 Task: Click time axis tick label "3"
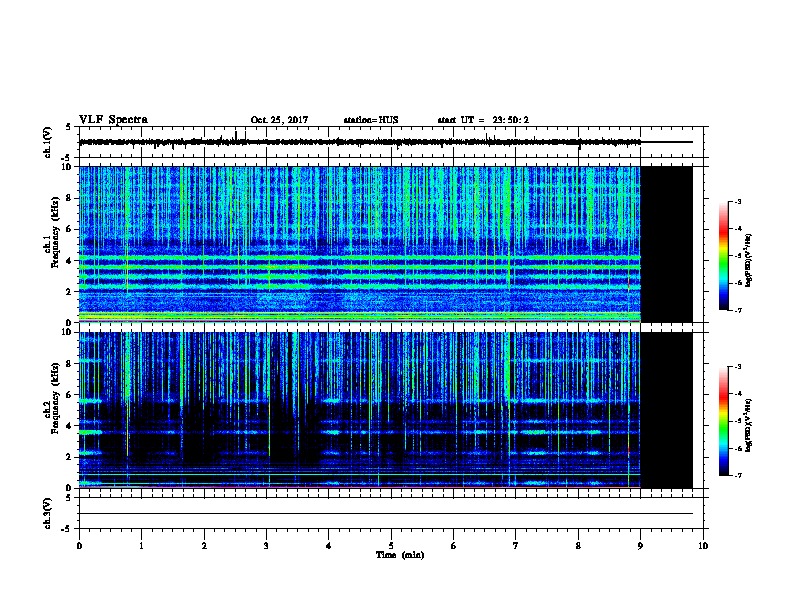[x=266, y=546]
